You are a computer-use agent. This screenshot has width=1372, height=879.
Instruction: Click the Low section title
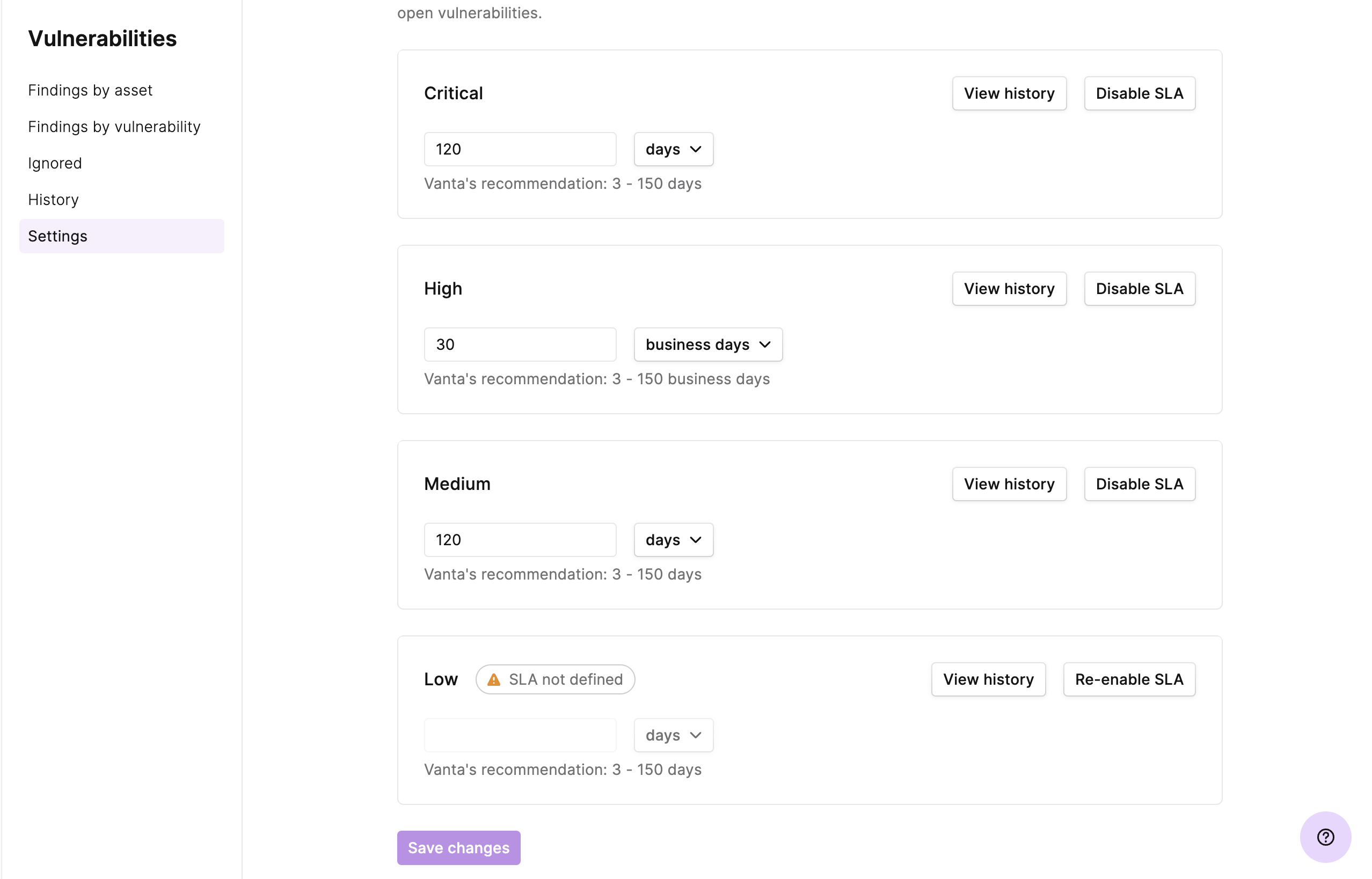[441, 679]
